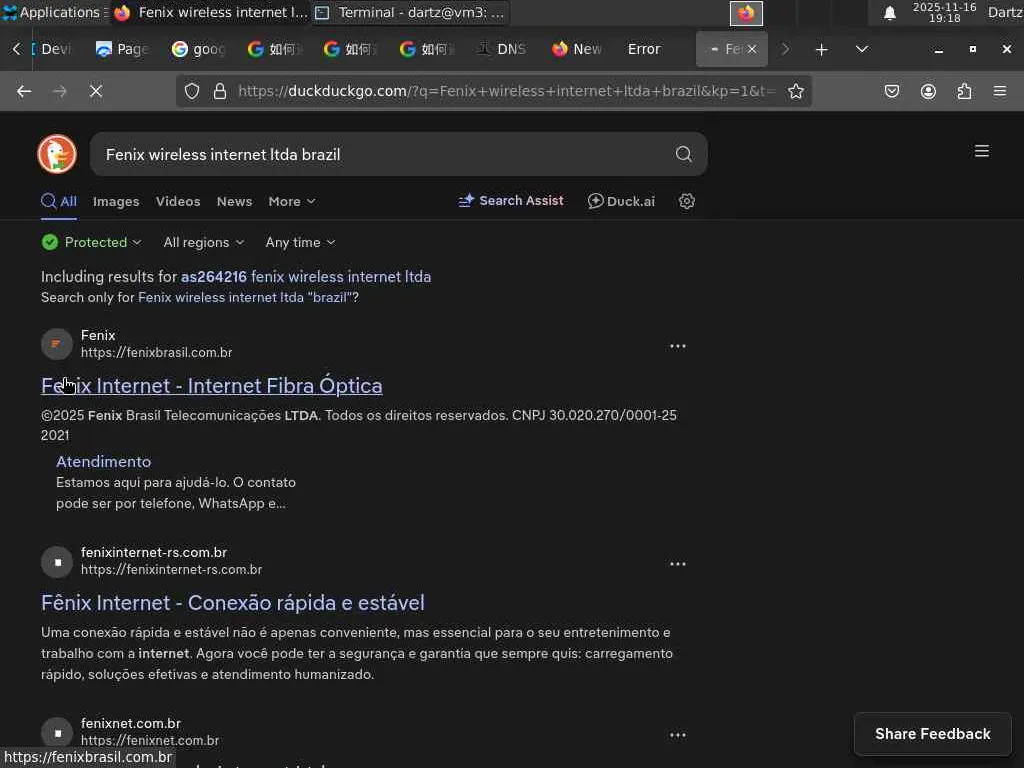Open search settings gear icon
1024x768 pixels.
point(686,201)
